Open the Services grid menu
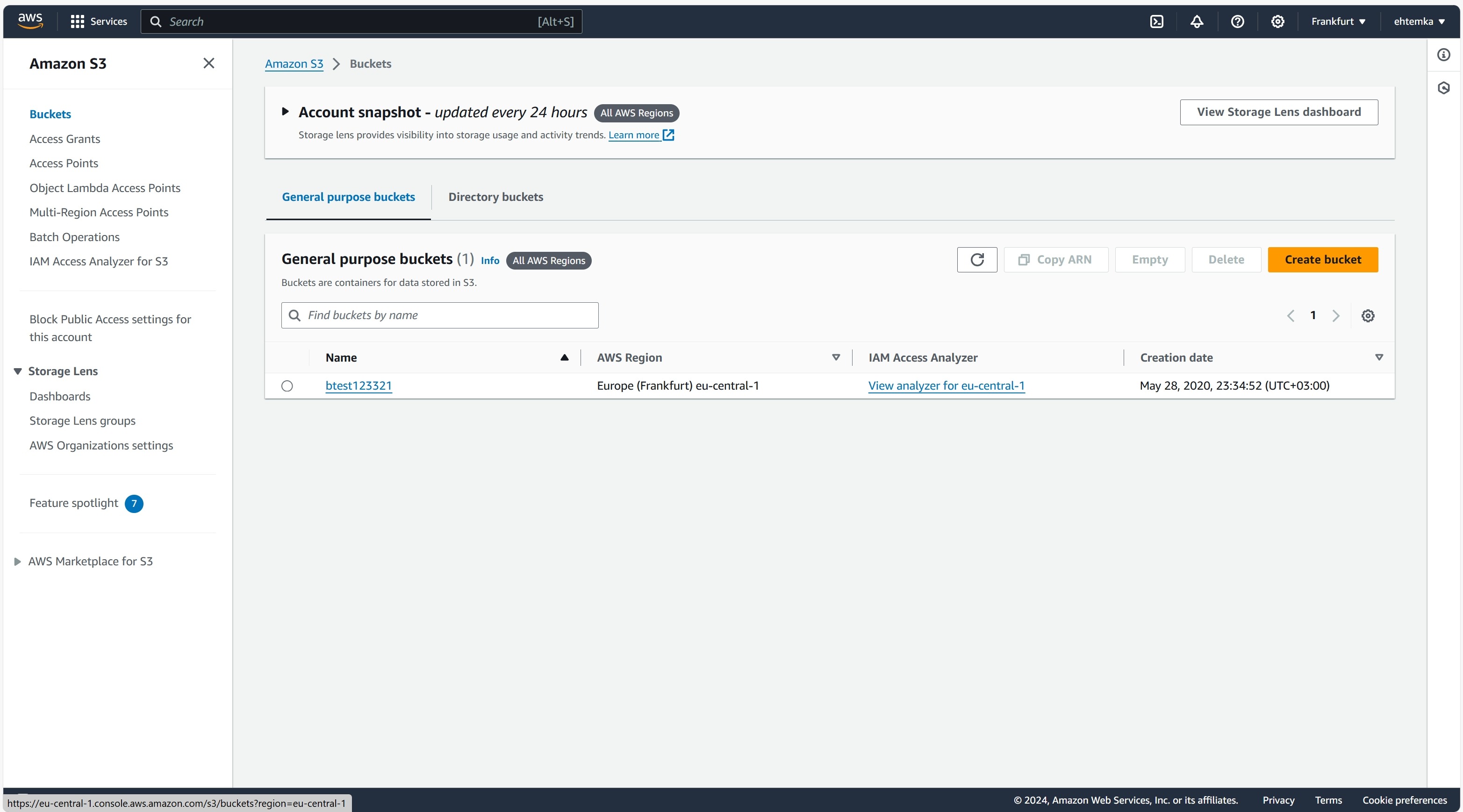 pos(98,21)
